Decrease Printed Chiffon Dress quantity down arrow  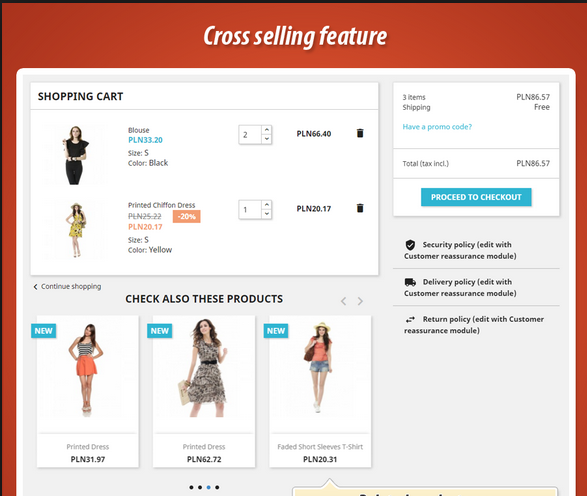coord(267,214)
